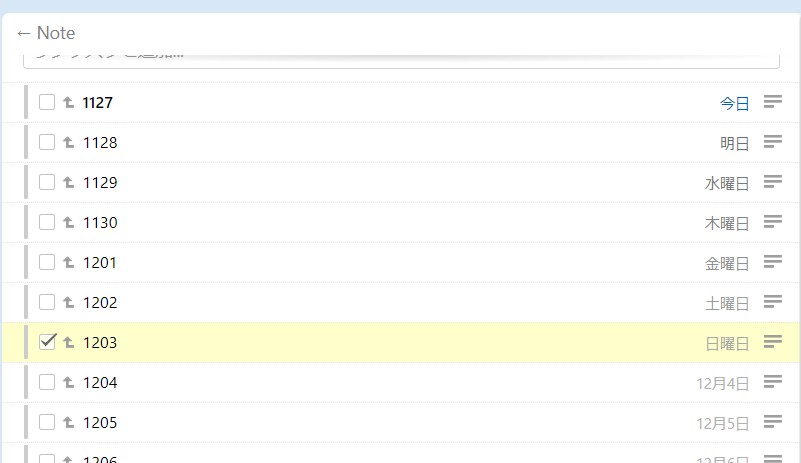Click the 明日 due date label
801x463 pixels.
coord(734,143)
